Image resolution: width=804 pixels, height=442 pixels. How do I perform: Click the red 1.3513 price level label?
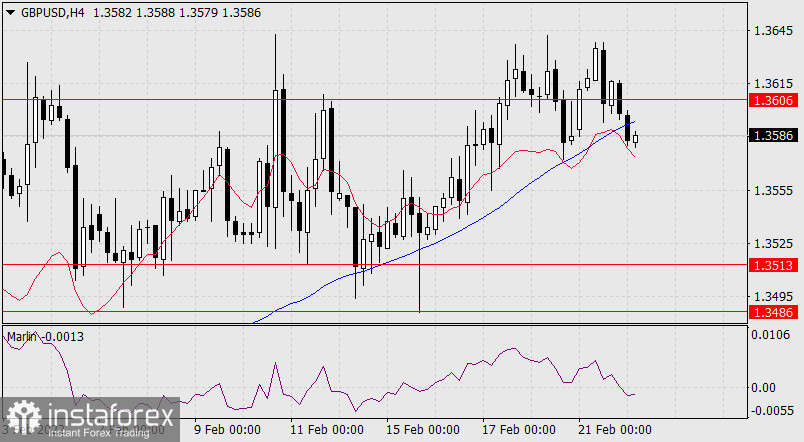(774, 265)
